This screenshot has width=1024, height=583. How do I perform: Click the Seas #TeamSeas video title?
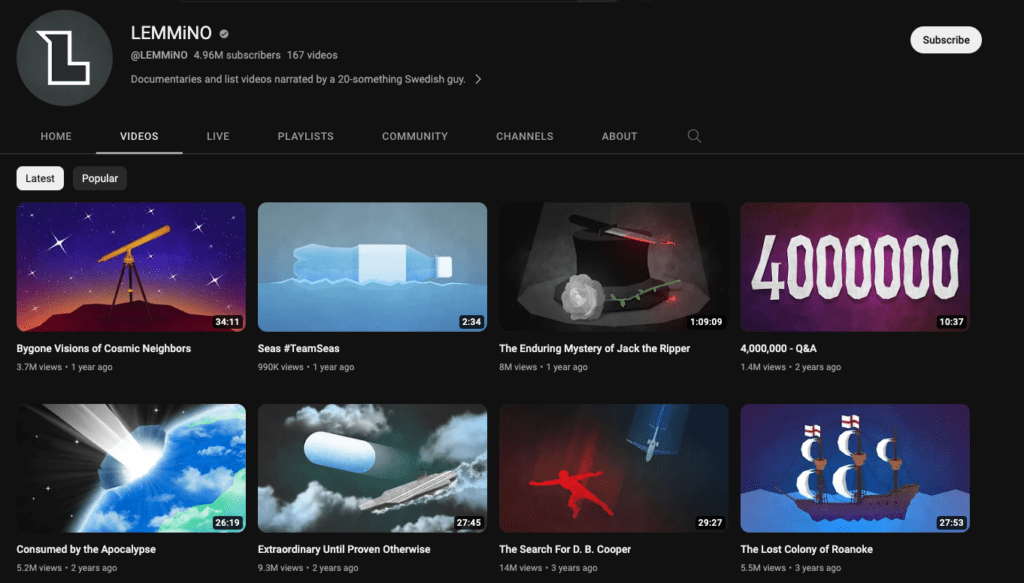coord(298,349)
